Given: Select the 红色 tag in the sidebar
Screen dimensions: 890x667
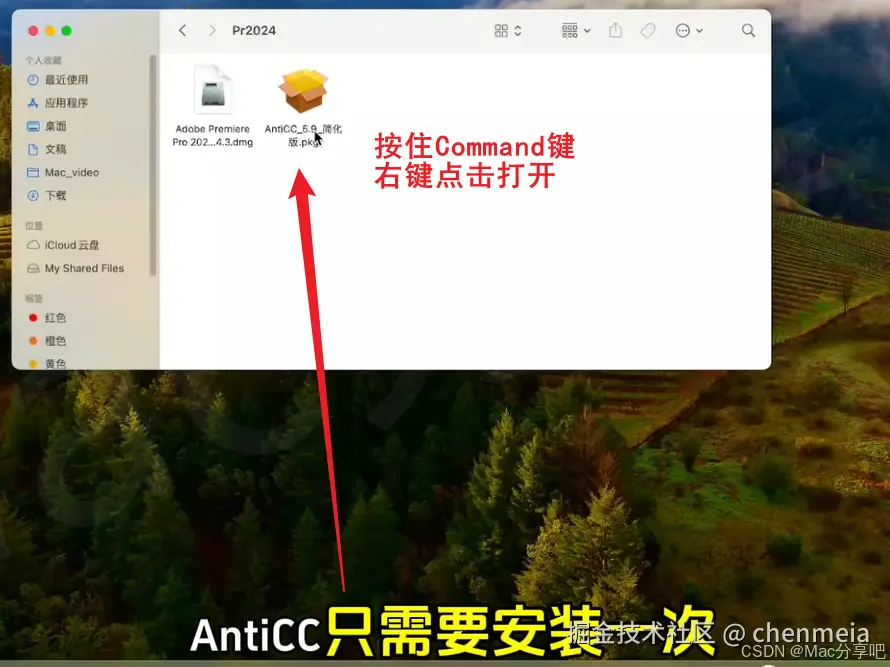Looking at the screenshot, I should click(55, 317).
